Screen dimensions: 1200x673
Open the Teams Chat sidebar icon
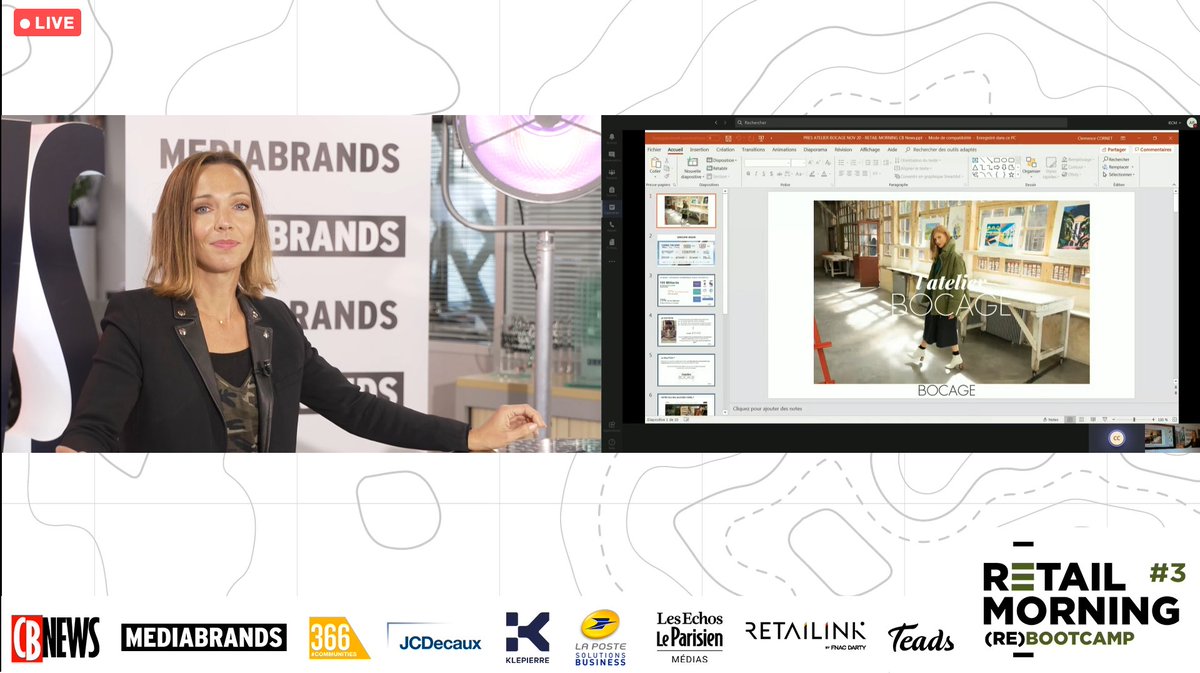(612, 154)
